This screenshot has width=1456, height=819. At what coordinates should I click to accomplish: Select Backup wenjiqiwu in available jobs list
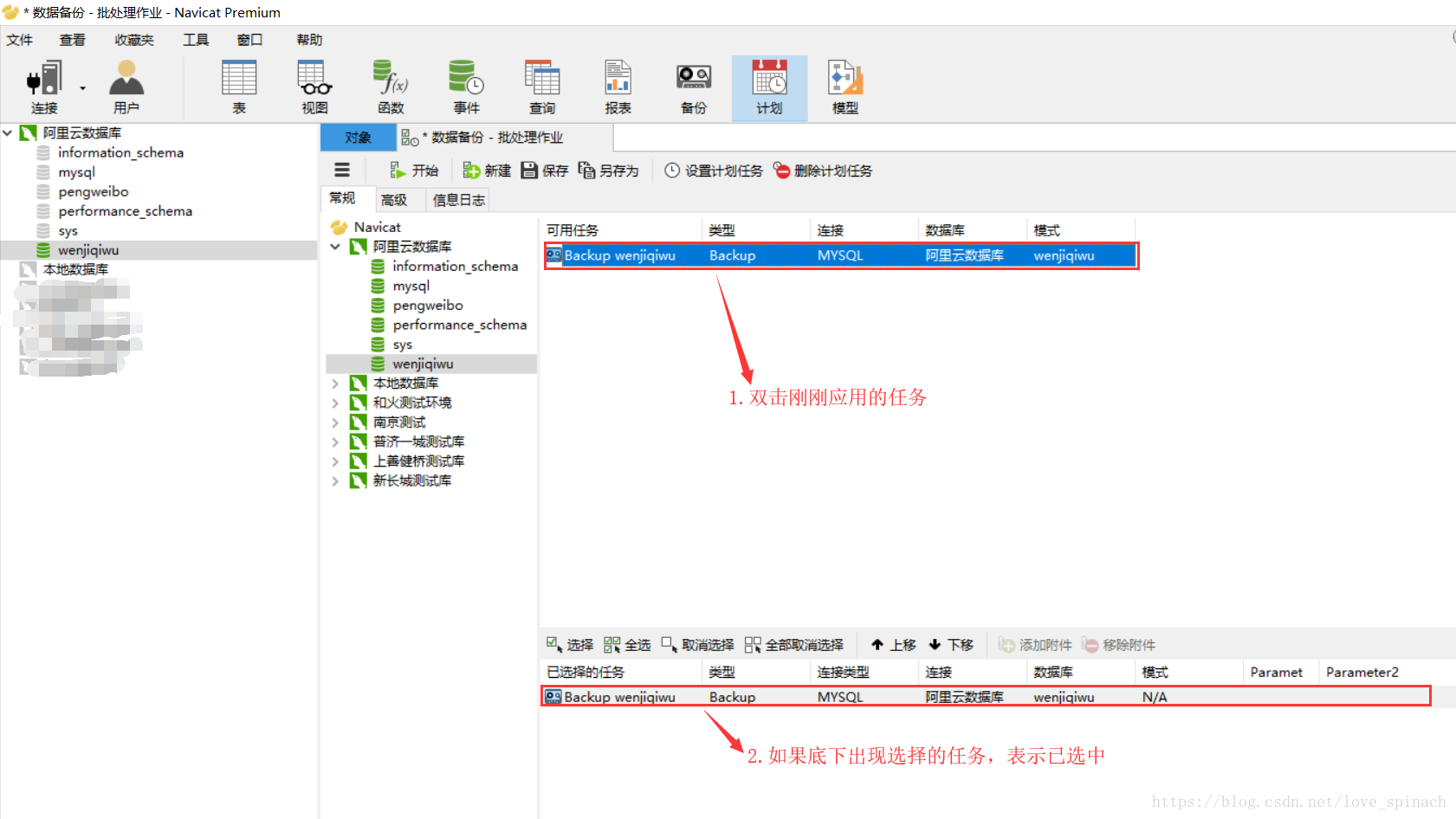click(x=840, y=255)
